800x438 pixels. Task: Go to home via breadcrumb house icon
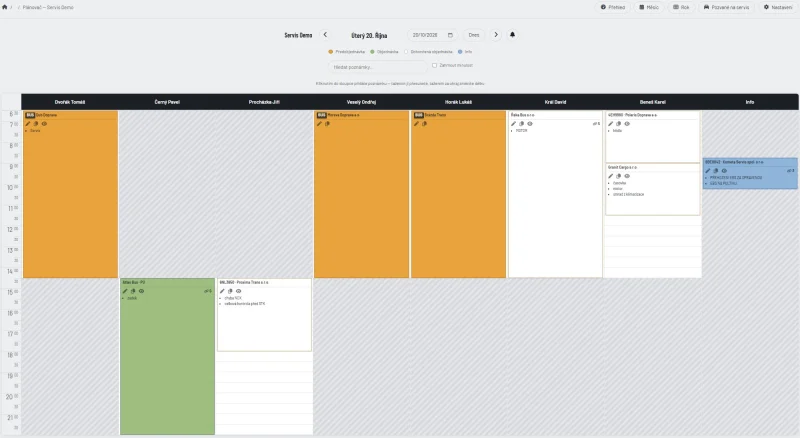(x=5, y=7)
